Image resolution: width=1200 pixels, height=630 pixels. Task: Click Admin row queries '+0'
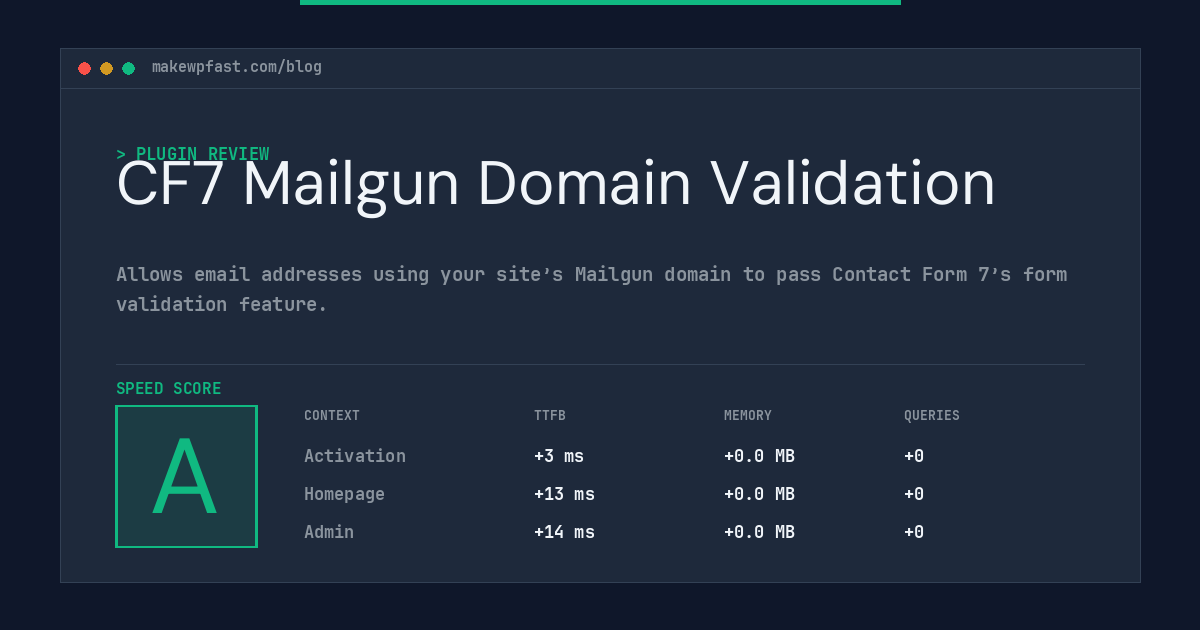pos(914,532)
